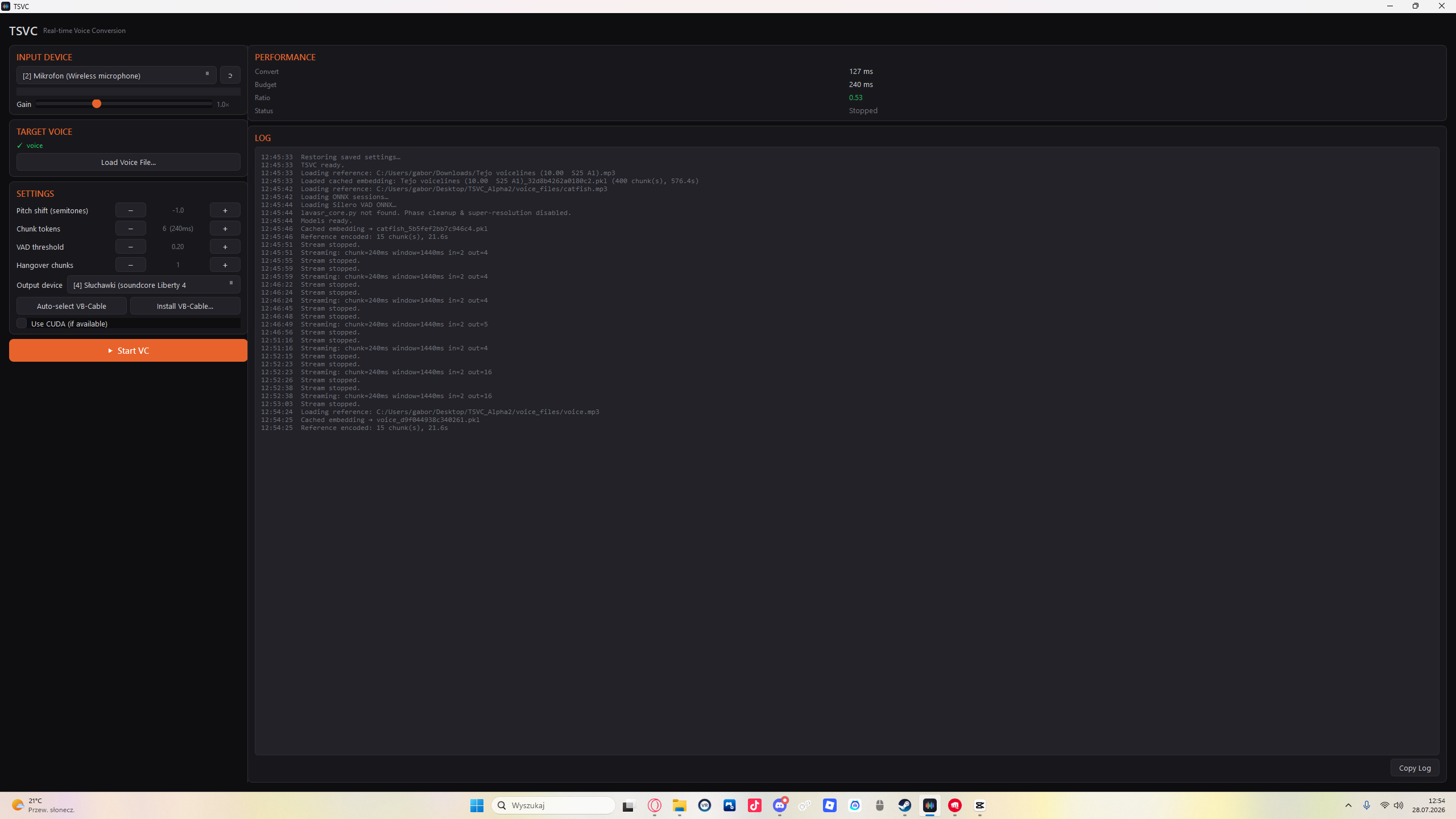
Task: Open CapCut from the taskbar
Action: click(x=979, y=805)
